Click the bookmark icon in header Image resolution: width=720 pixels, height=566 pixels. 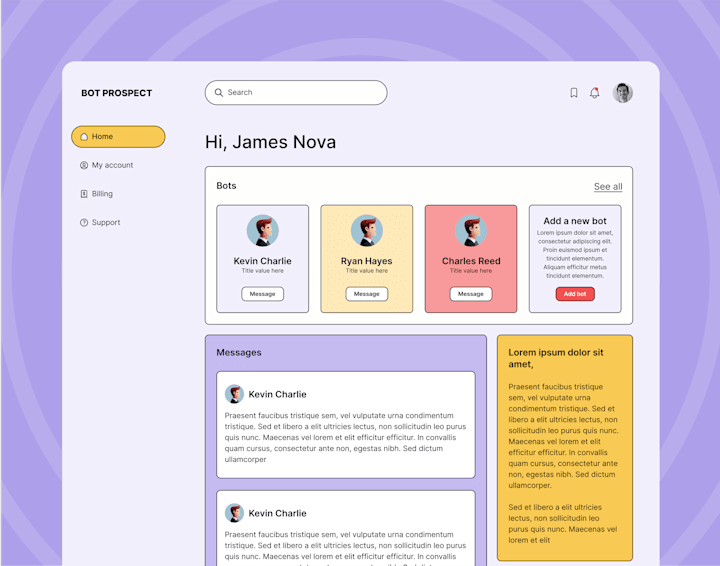(x=574, y=93)
